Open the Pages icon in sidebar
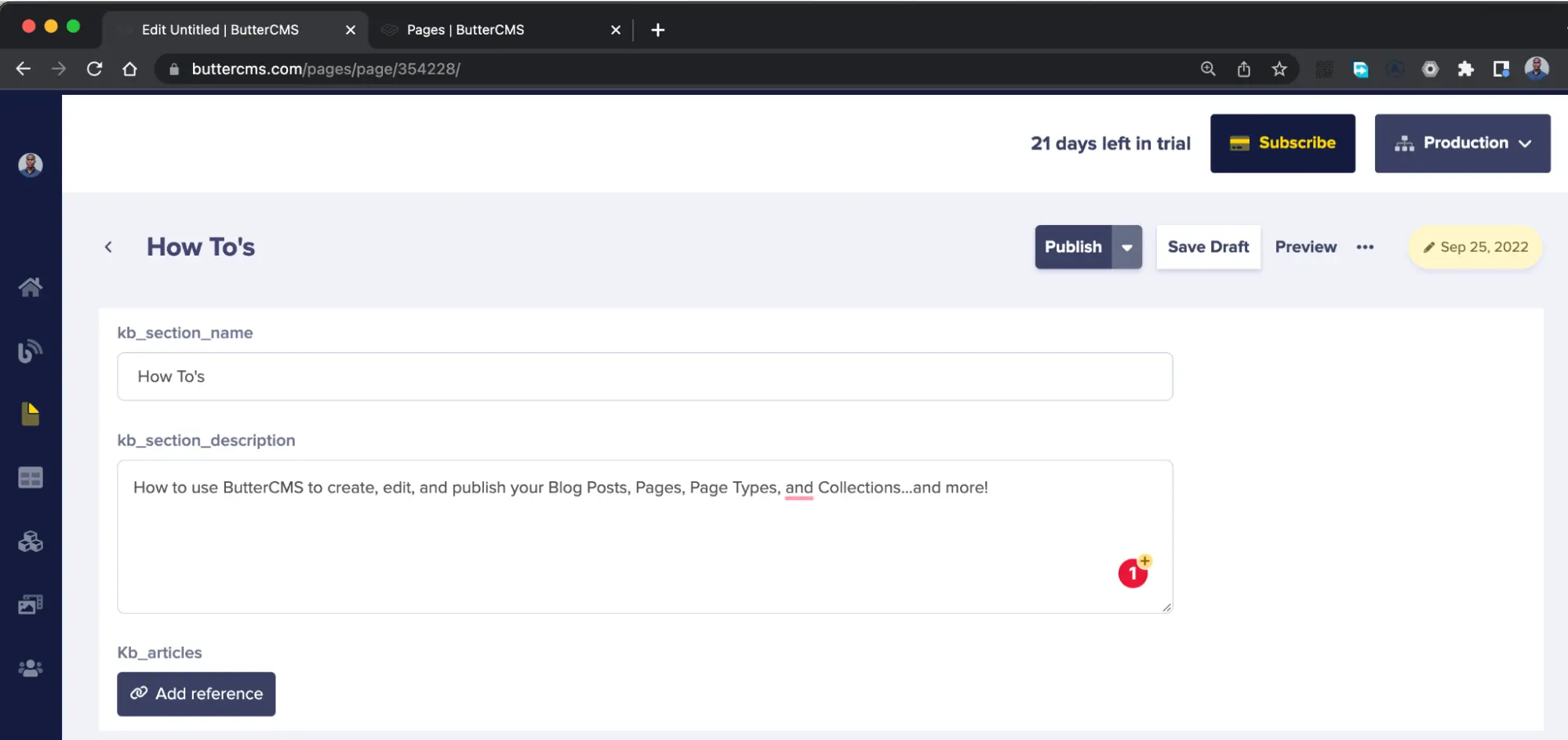 tap(31, 414)
